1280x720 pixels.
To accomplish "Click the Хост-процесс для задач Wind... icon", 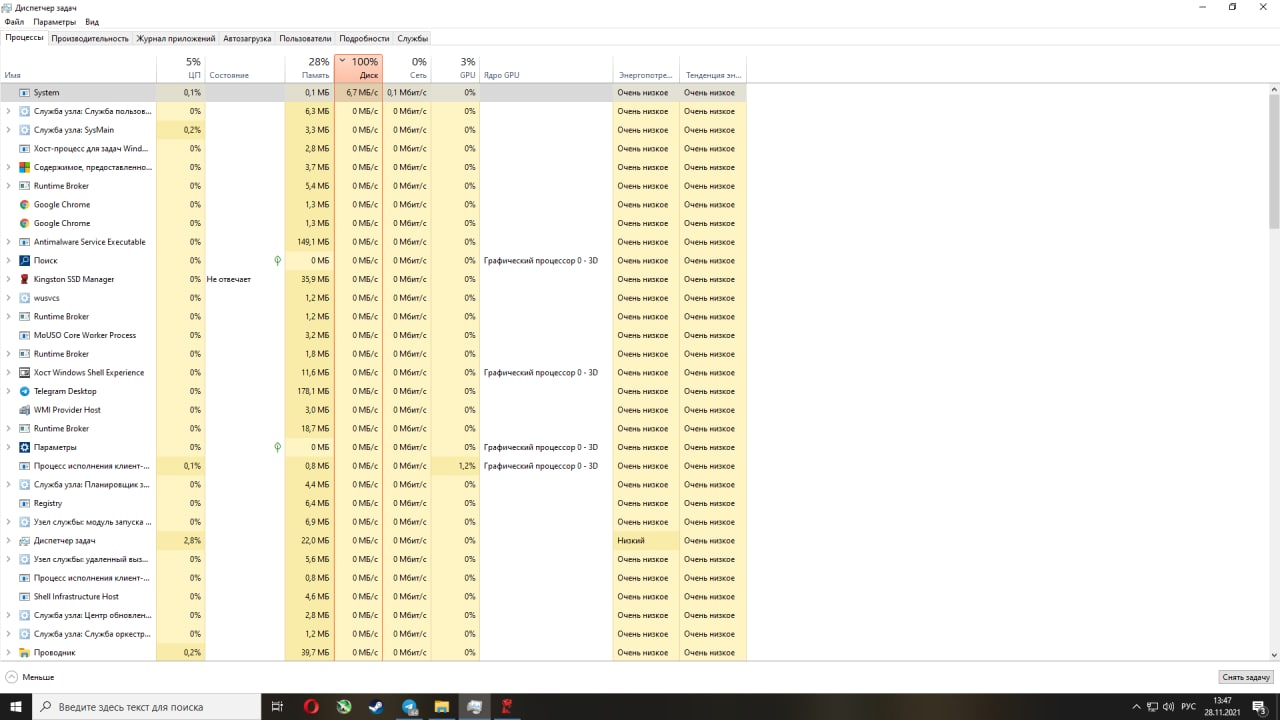I will pos(25,149).
